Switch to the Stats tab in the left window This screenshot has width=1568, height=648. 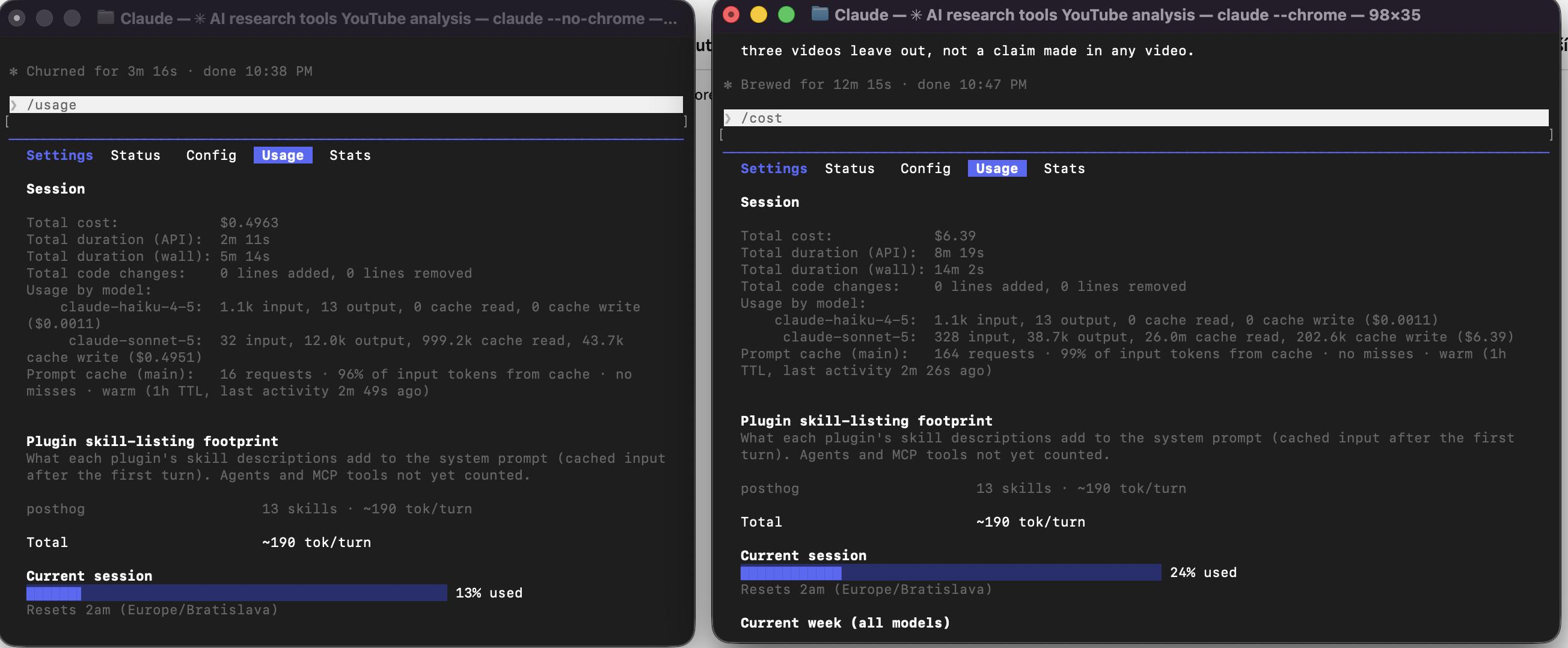tap(350, 155)
